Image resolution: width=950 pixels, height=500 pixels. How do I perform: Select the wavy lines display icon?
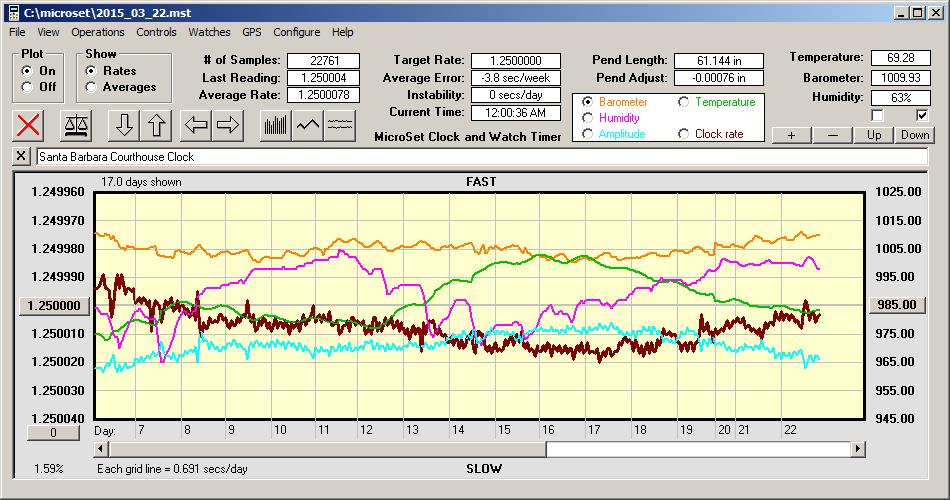pos(340,125)
